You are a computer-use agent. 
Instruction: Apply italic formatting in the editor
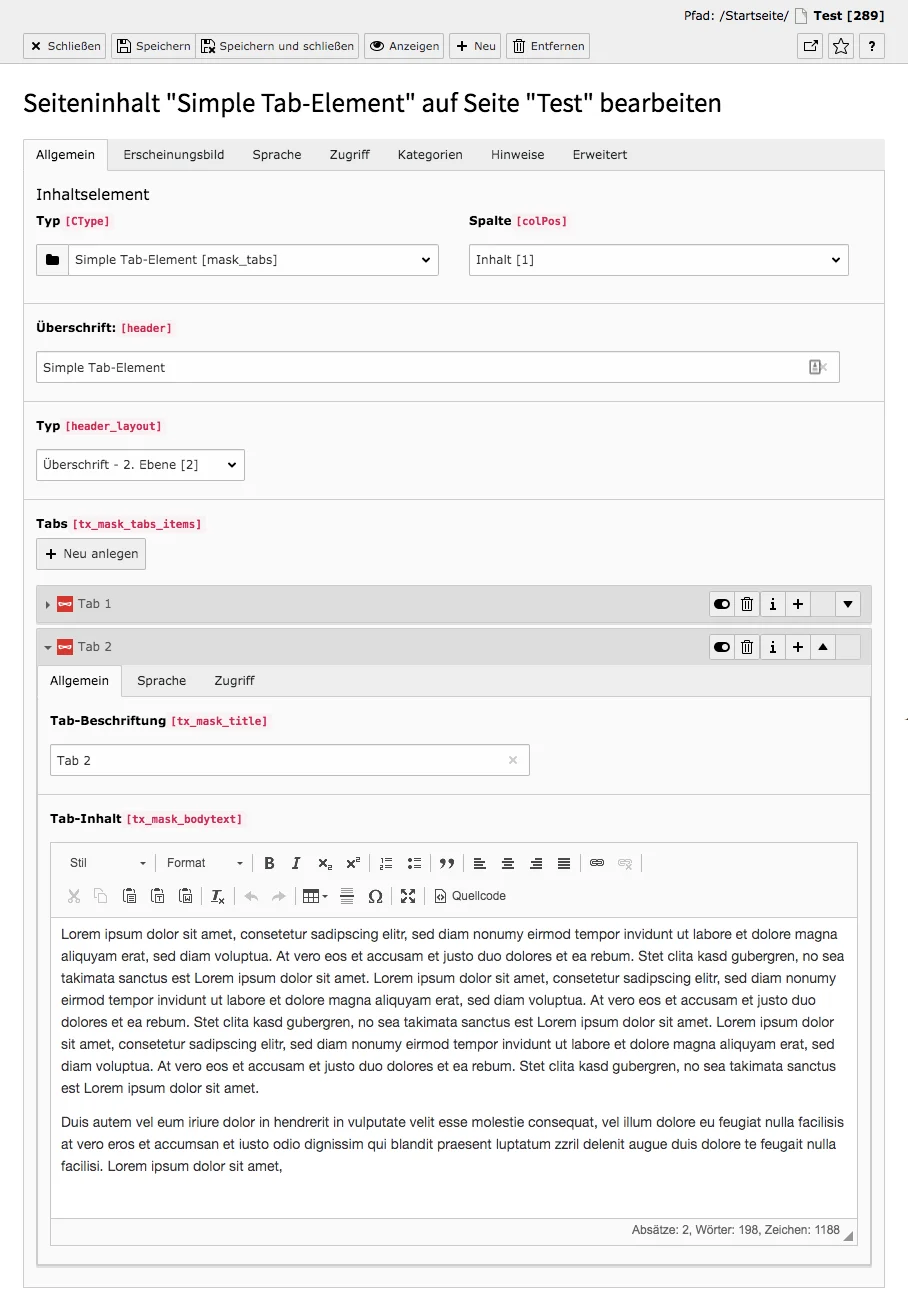pos(296,862)
